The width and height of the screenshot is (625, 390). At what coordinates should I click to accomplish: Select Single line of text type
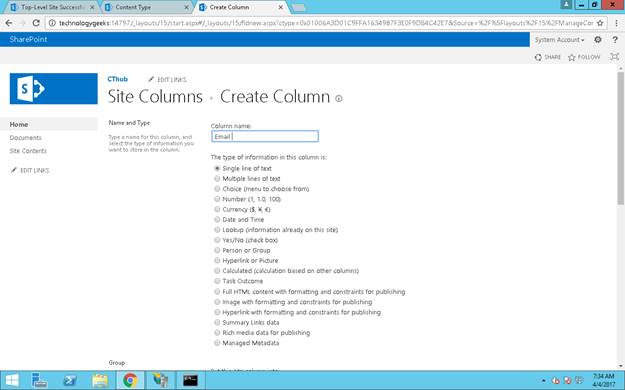pos(217,168)
